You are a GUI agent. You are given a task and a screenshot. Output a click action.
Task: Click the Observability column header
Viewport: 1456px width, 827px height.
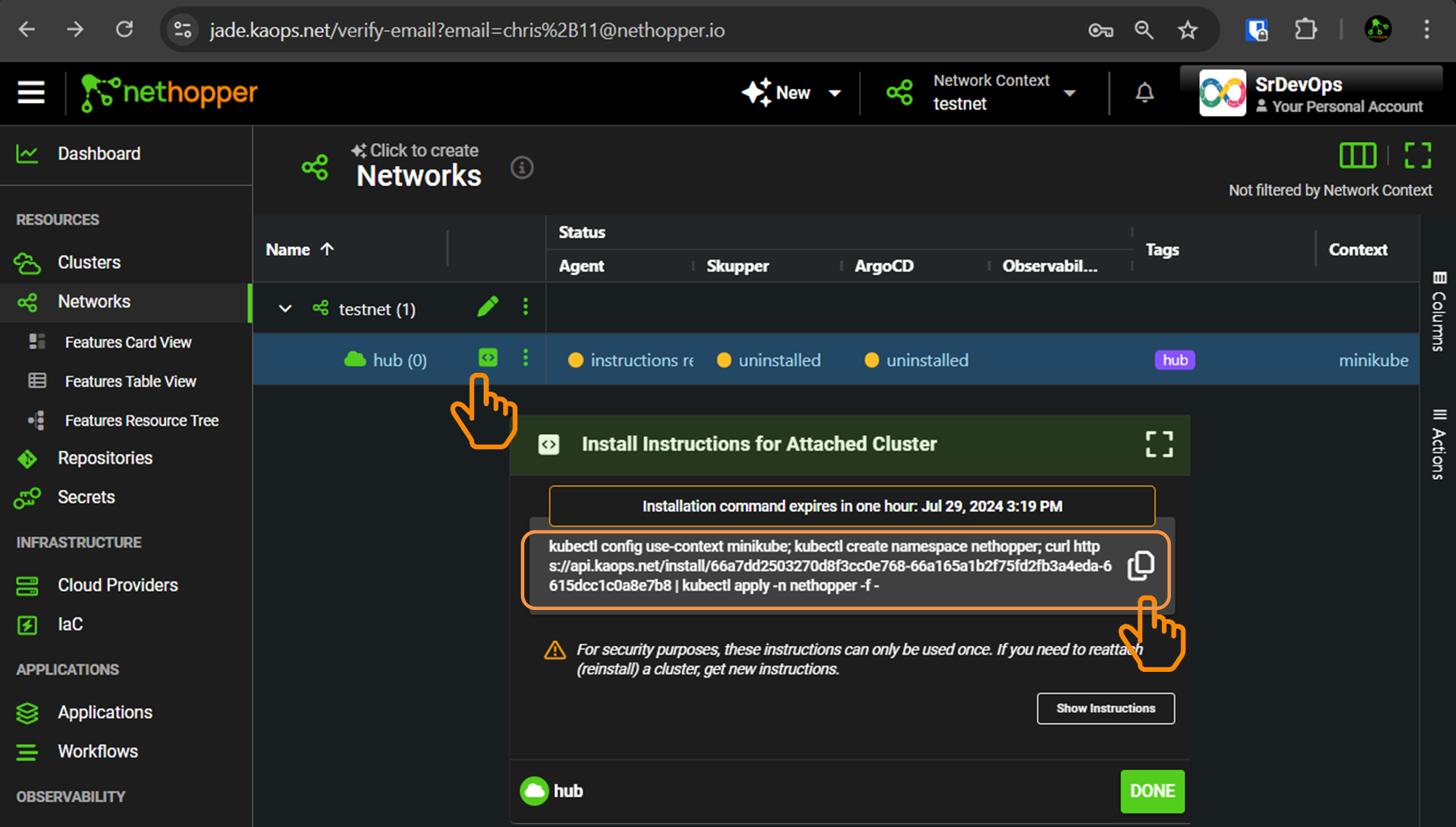click(x=1049, y=266)
